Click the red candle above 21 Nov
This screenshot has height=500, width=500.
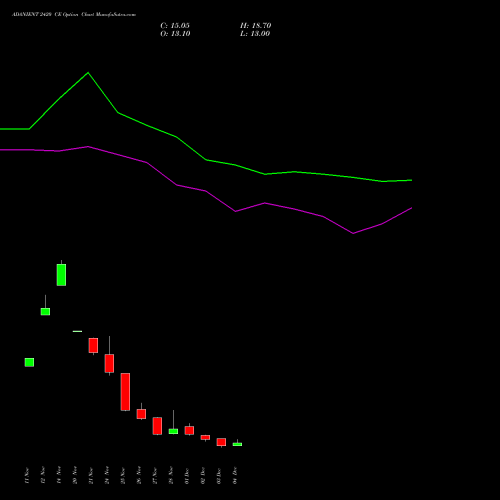(x=93, y=345)
